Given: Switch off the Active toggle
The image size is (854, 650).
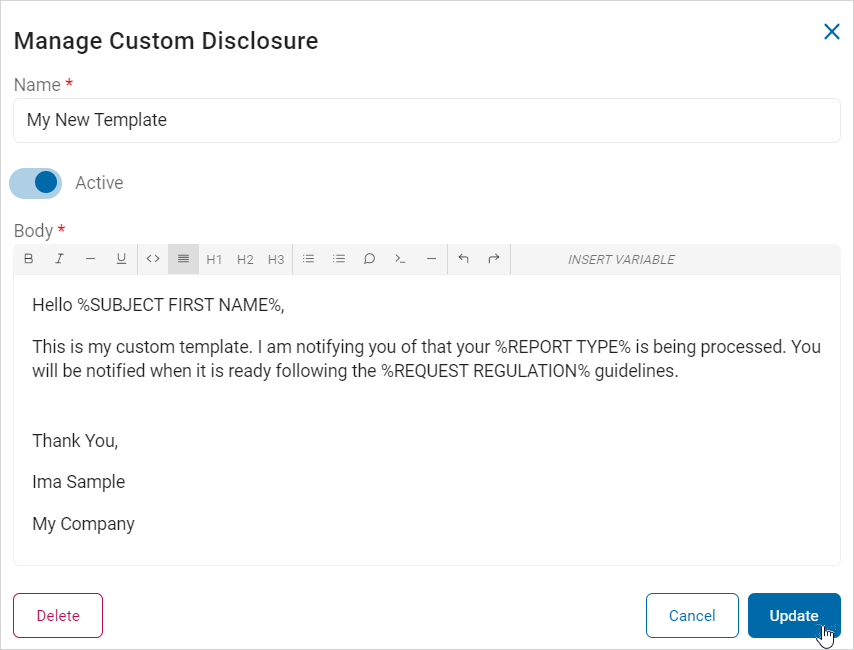Looking at the screenshot, I should tap(36, 183).
